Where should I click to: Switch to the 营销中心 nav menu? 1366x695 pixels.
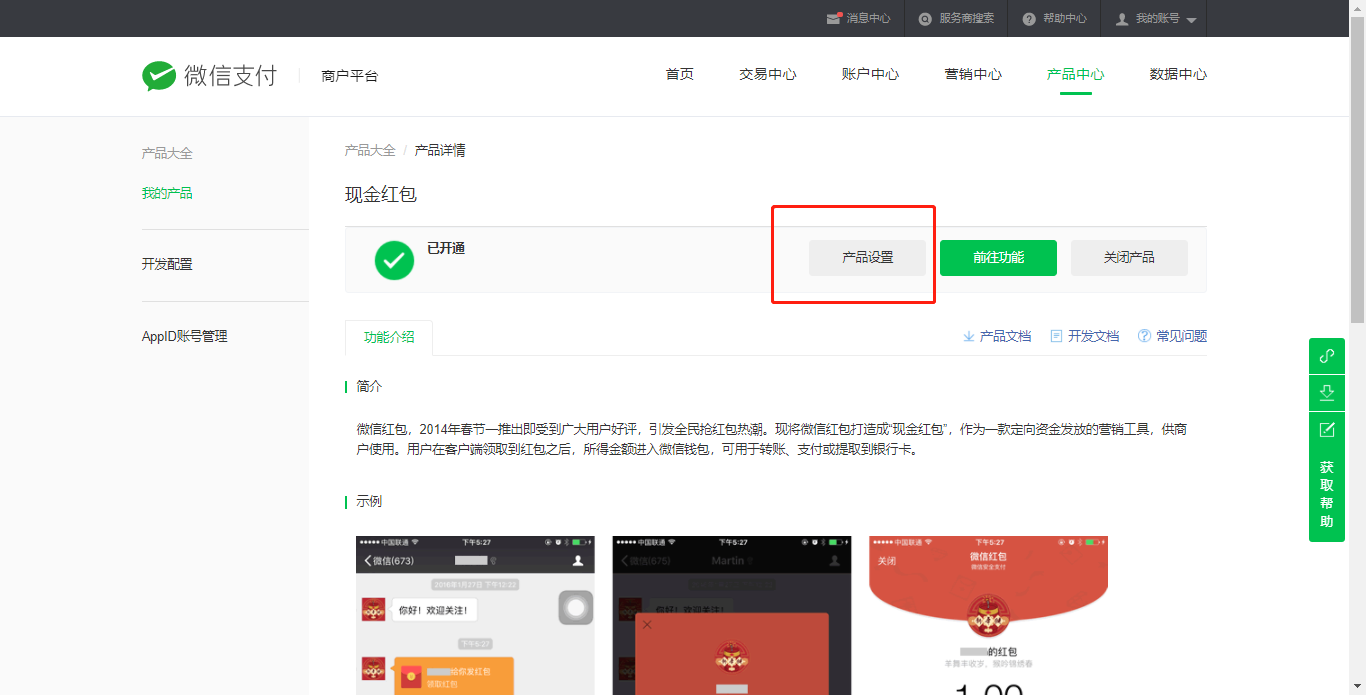(x=973, y=74)
